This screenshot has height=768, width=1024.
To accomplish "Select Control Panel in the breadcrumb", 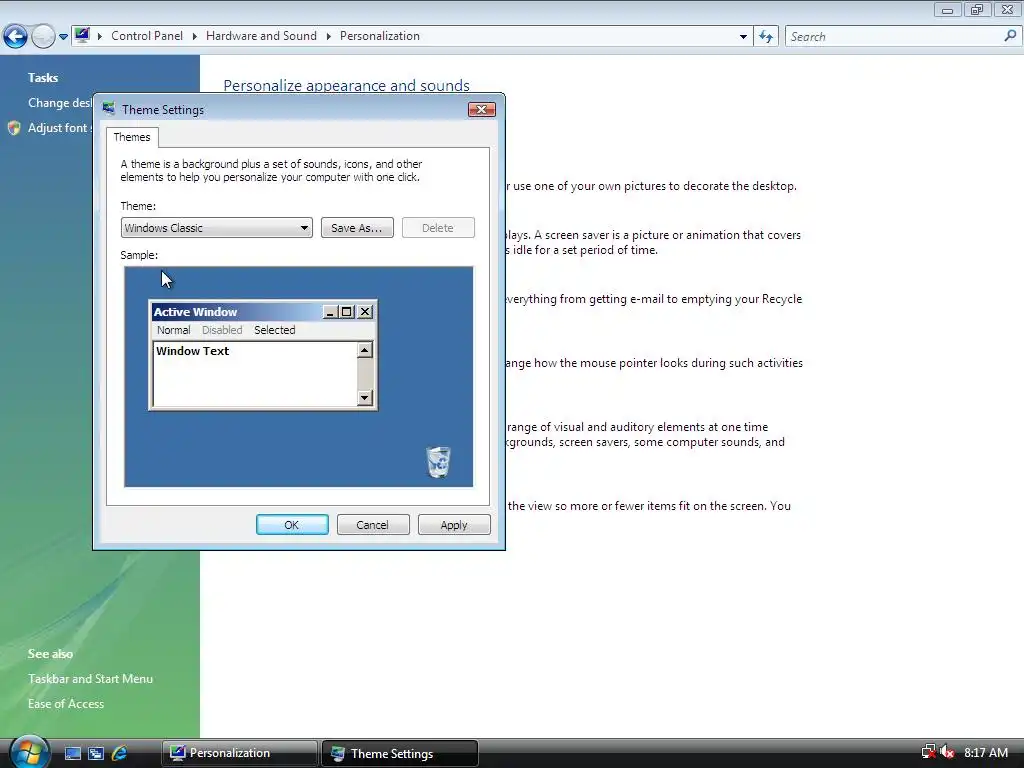I will click(x=147, y=36).
